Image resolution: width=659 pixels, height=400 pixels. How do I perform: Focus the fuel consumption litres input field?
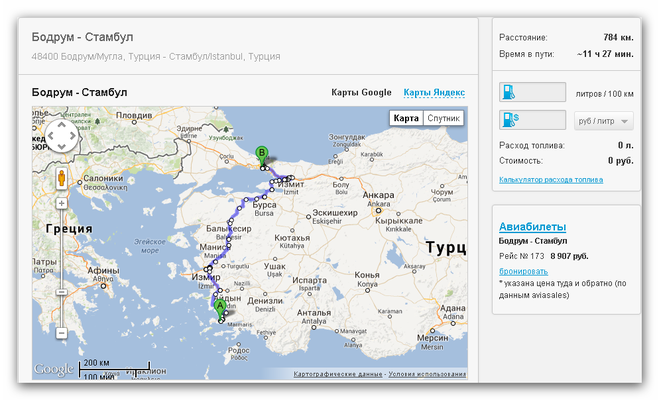[x=542, y=93]
